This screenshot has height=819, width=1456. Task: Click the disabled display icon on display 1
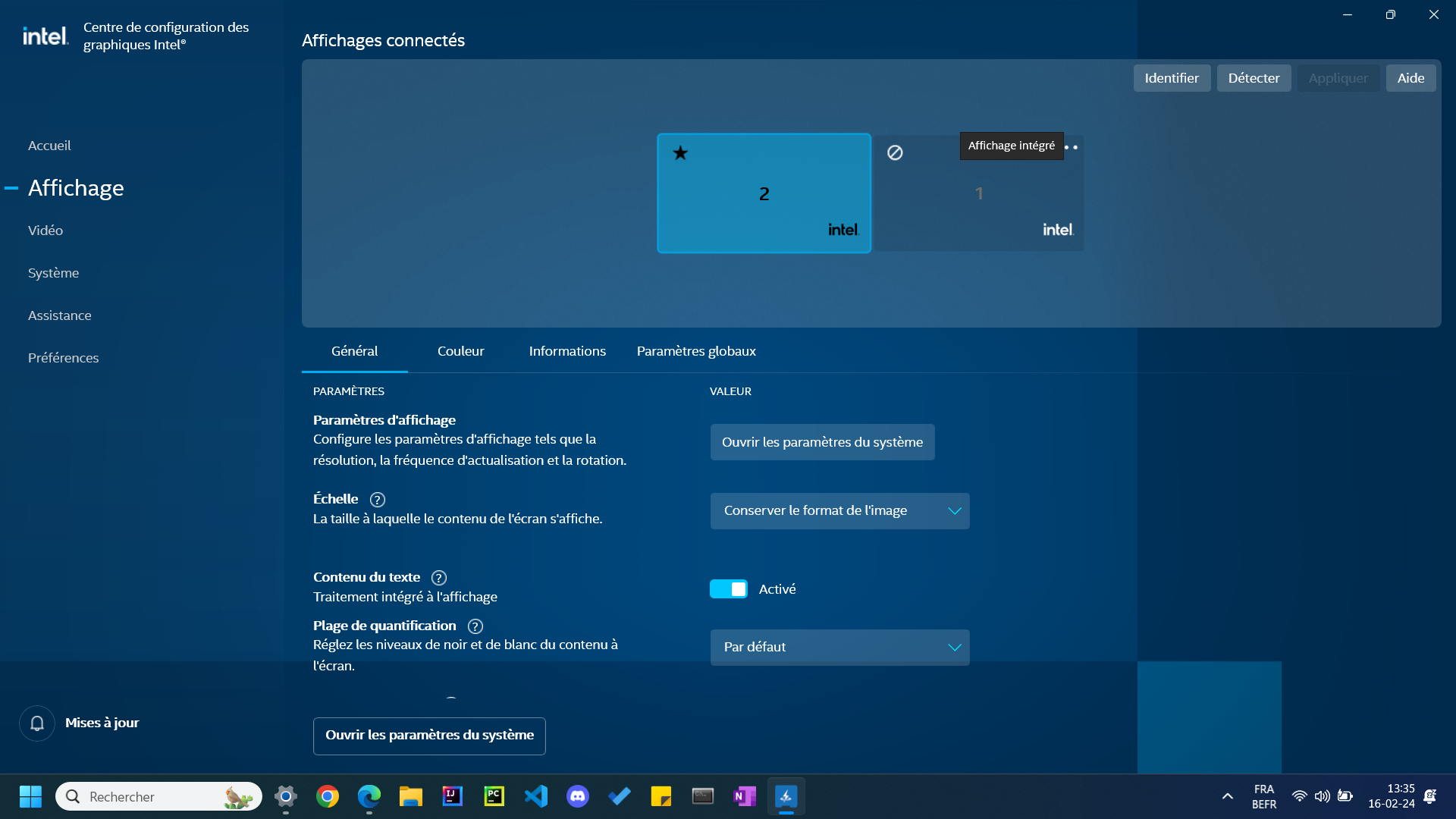coord(895,152)
